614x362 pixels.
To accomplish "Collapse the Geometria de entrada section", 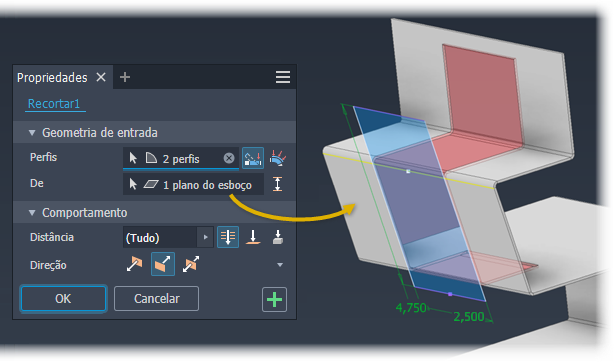I will [32, 133].
